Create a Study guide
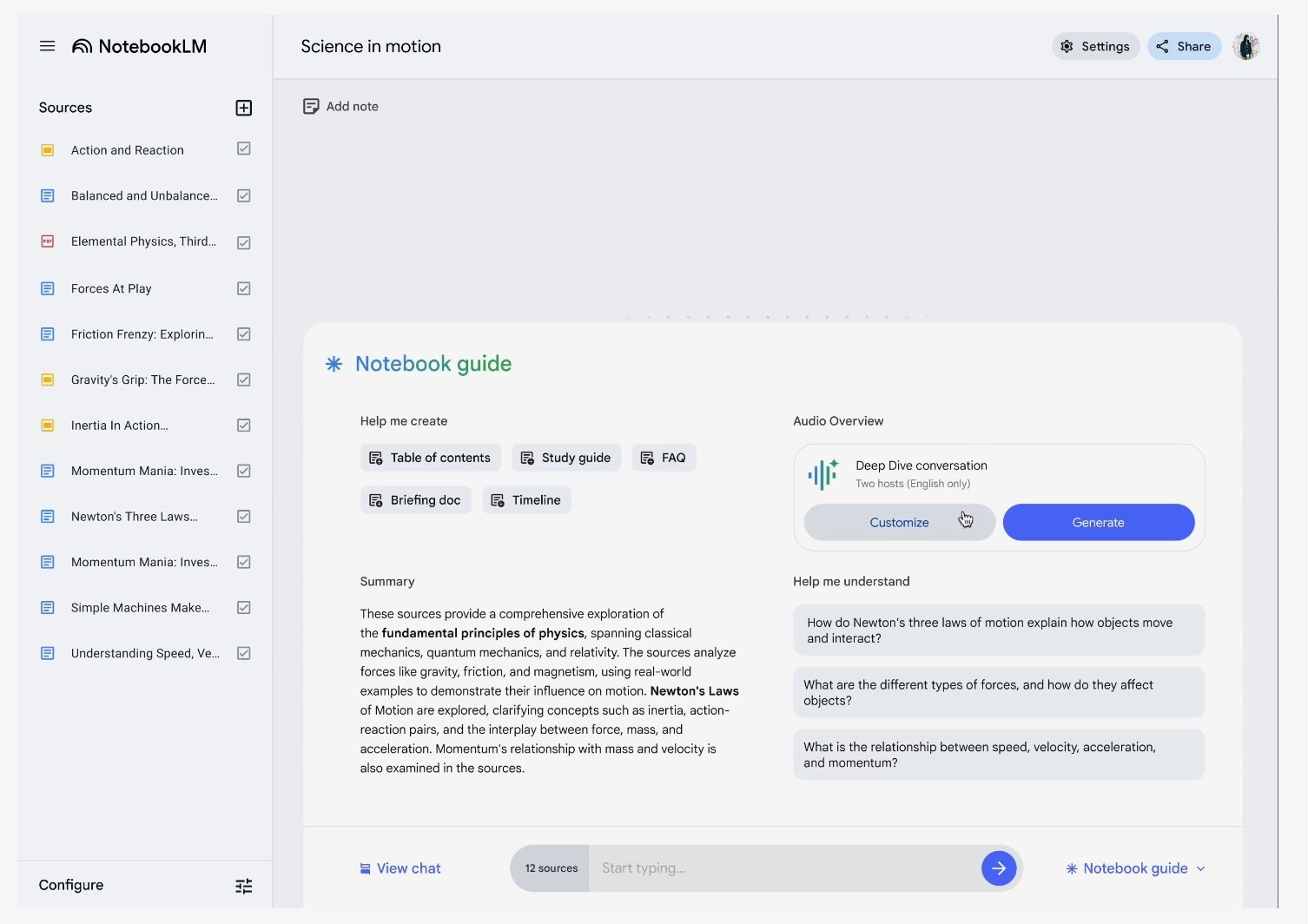 coord(566,458)
